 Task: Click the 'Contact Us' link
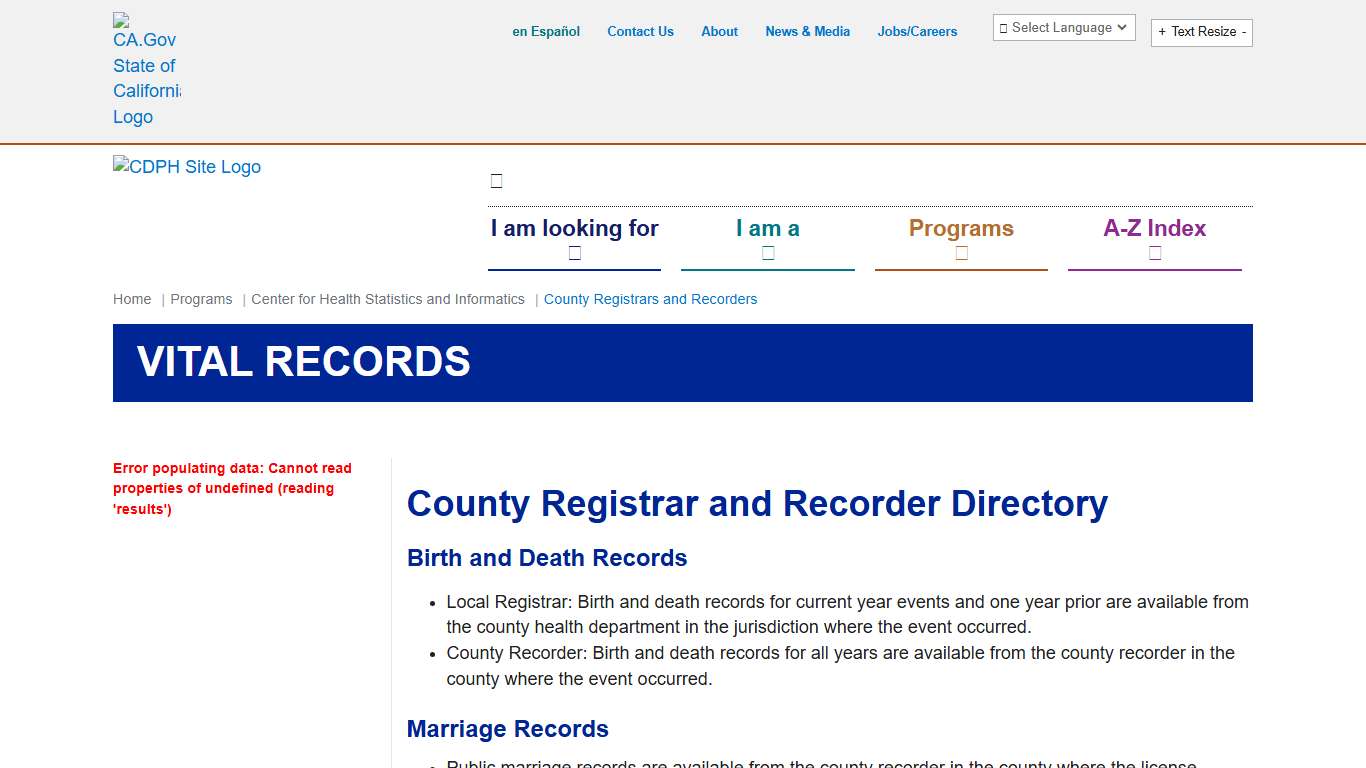tap(640, 31)
